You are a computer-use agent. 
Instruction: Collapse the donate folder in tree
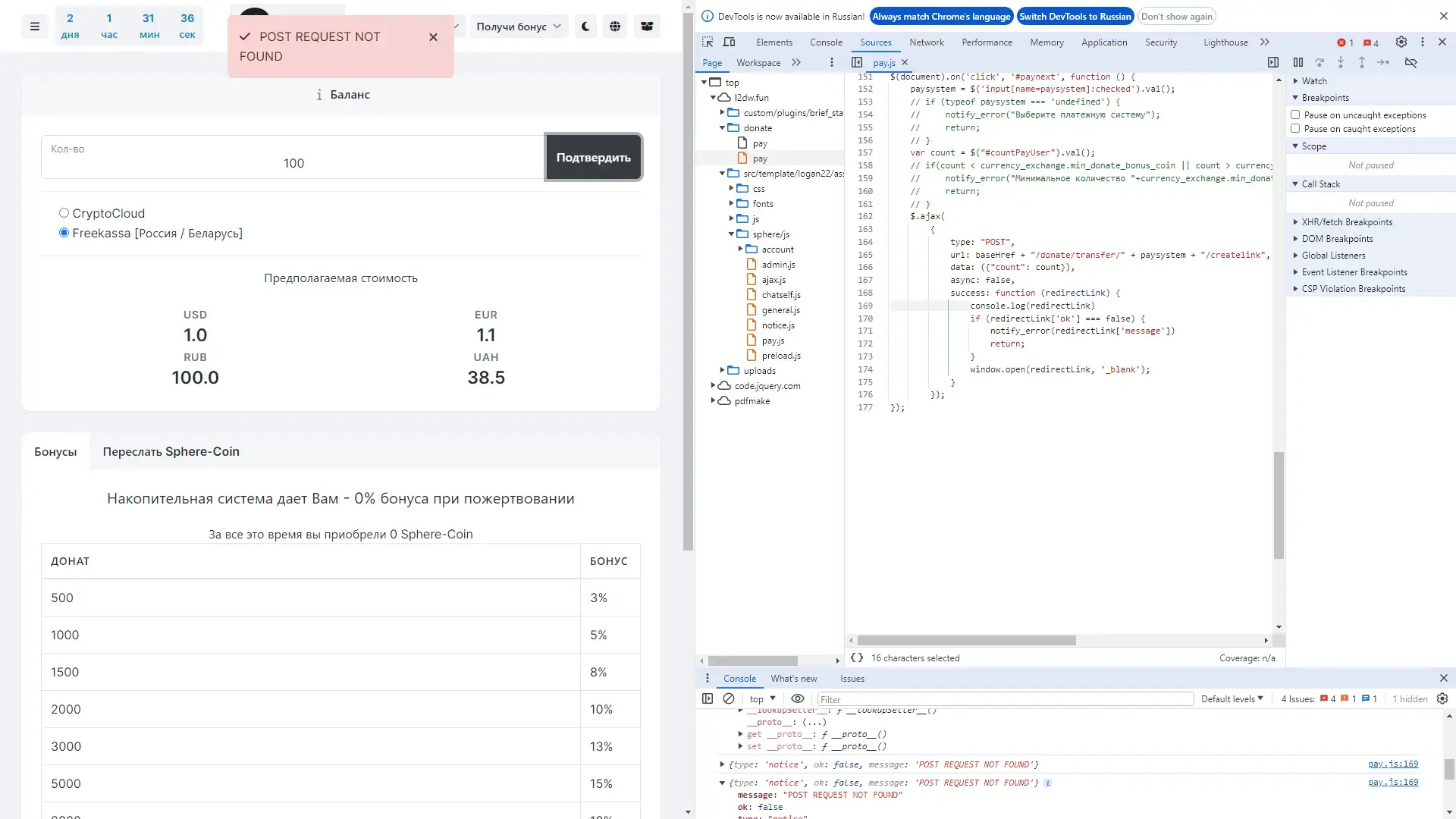pyautogui.click(x=722, y=128)
